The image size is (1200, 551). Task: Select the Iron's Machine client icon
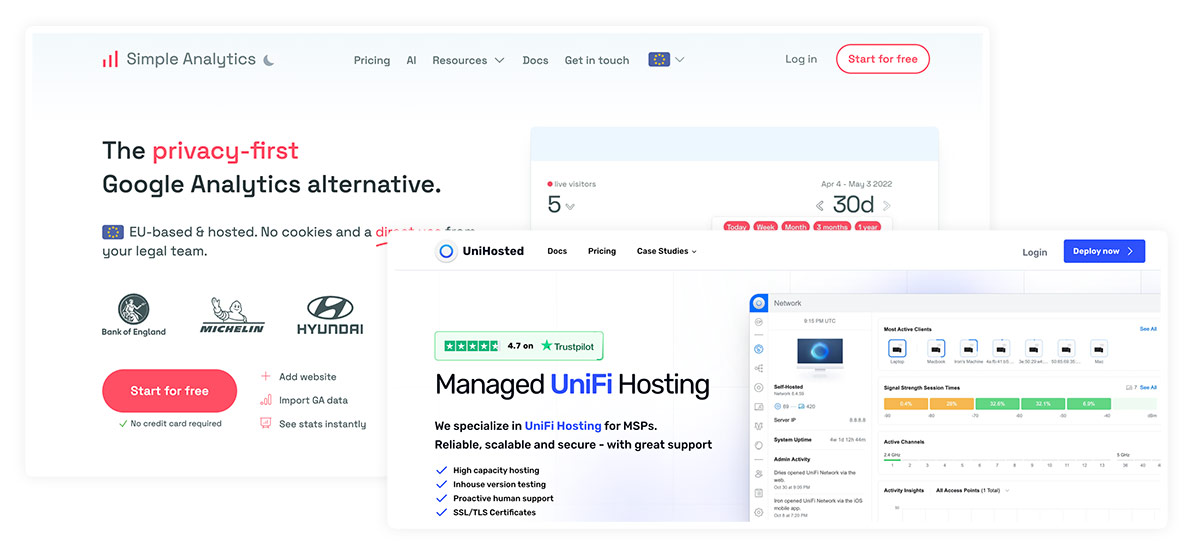pyautogui.click(x=969, y=349)
